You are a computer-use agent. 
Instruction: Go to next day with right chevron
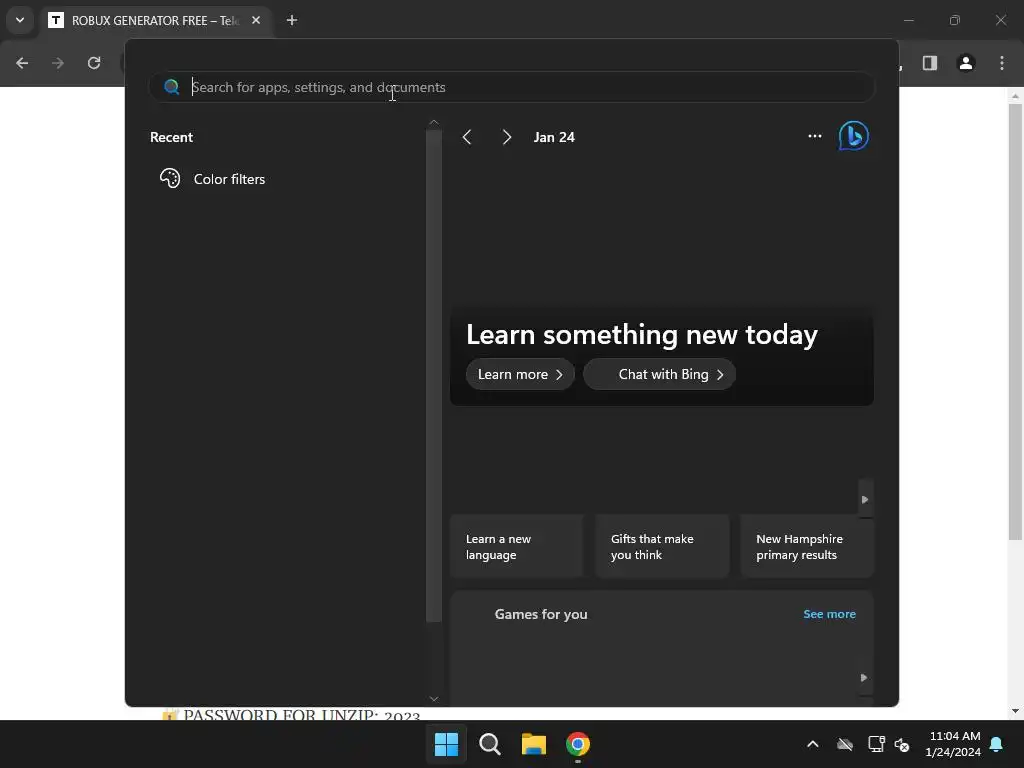(x=507, y=137)
